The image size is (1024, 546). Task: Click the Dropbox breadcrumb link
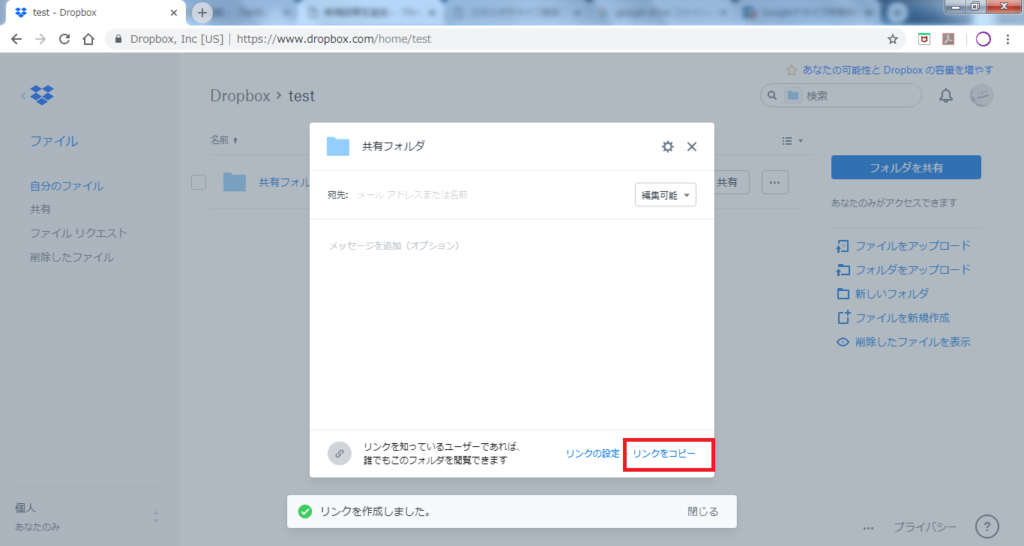(240, 96)
